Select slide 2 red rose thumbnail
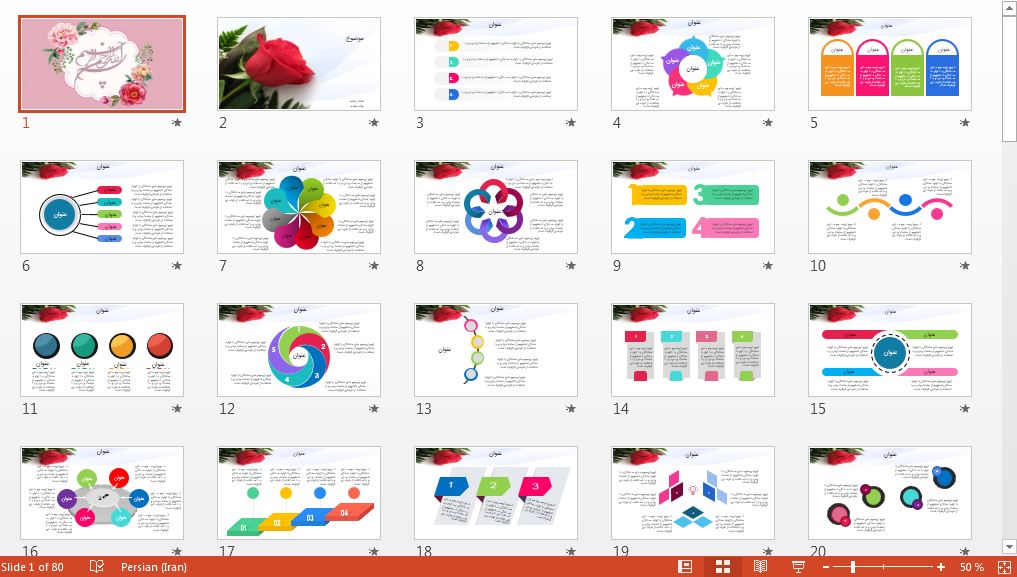The width and height of the screenshot is (1017, 577). tap(299, 64)
